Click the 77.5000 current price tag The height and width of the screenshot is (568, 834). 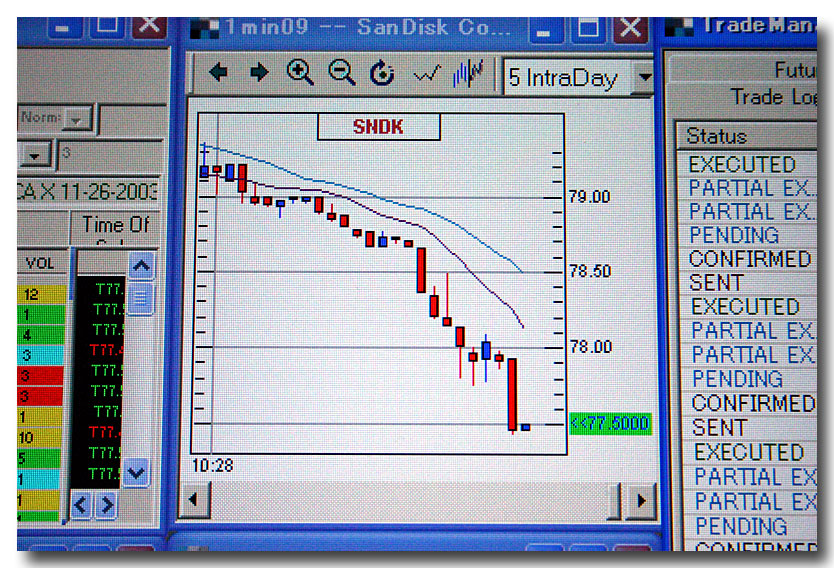(x=610, y=424)
